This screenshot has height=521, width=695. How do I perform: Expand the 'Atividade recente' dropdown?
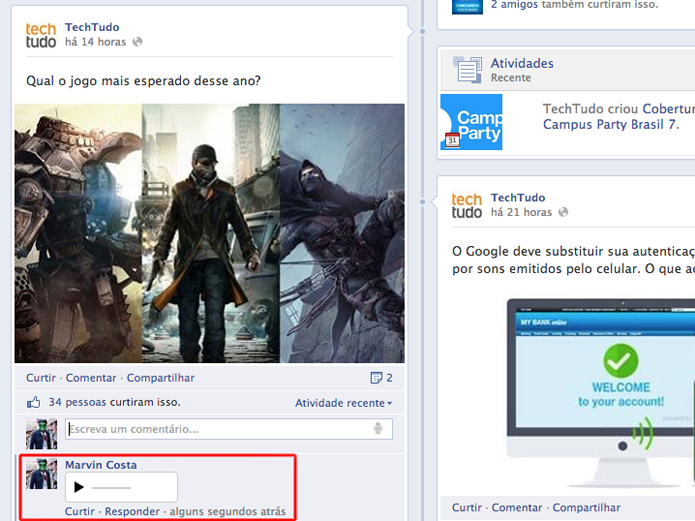pyautogui.click(x=344, y=403)
